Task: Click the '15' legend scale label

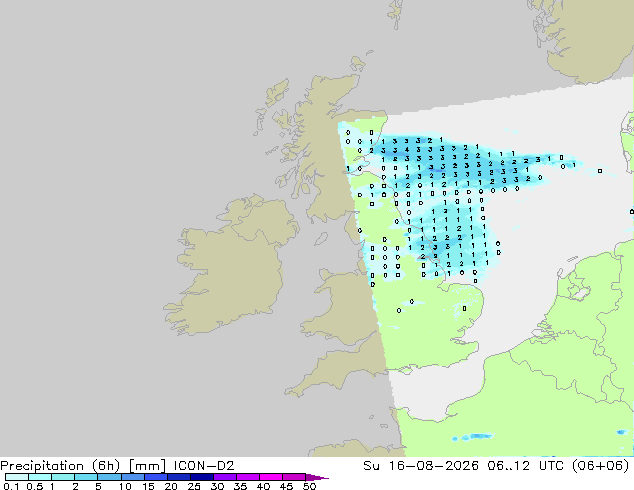Action: pos(148,486)
